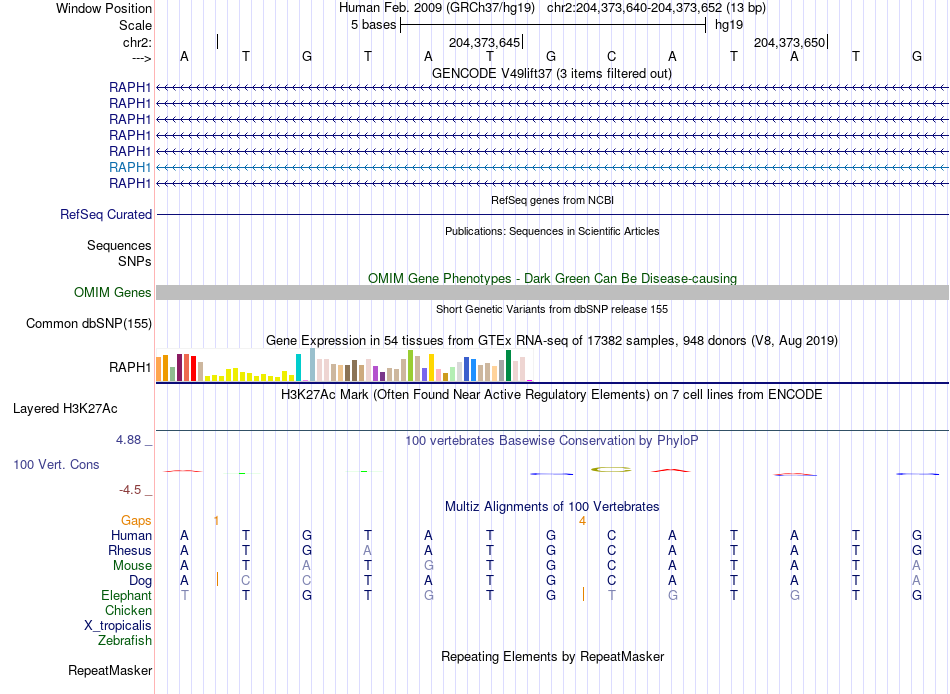Click the RAPH1 label beside GTEx bar chart
Image resolution: width=950 pixels, height=694 pixels.
pyautogui.click(x=130, y=367)
